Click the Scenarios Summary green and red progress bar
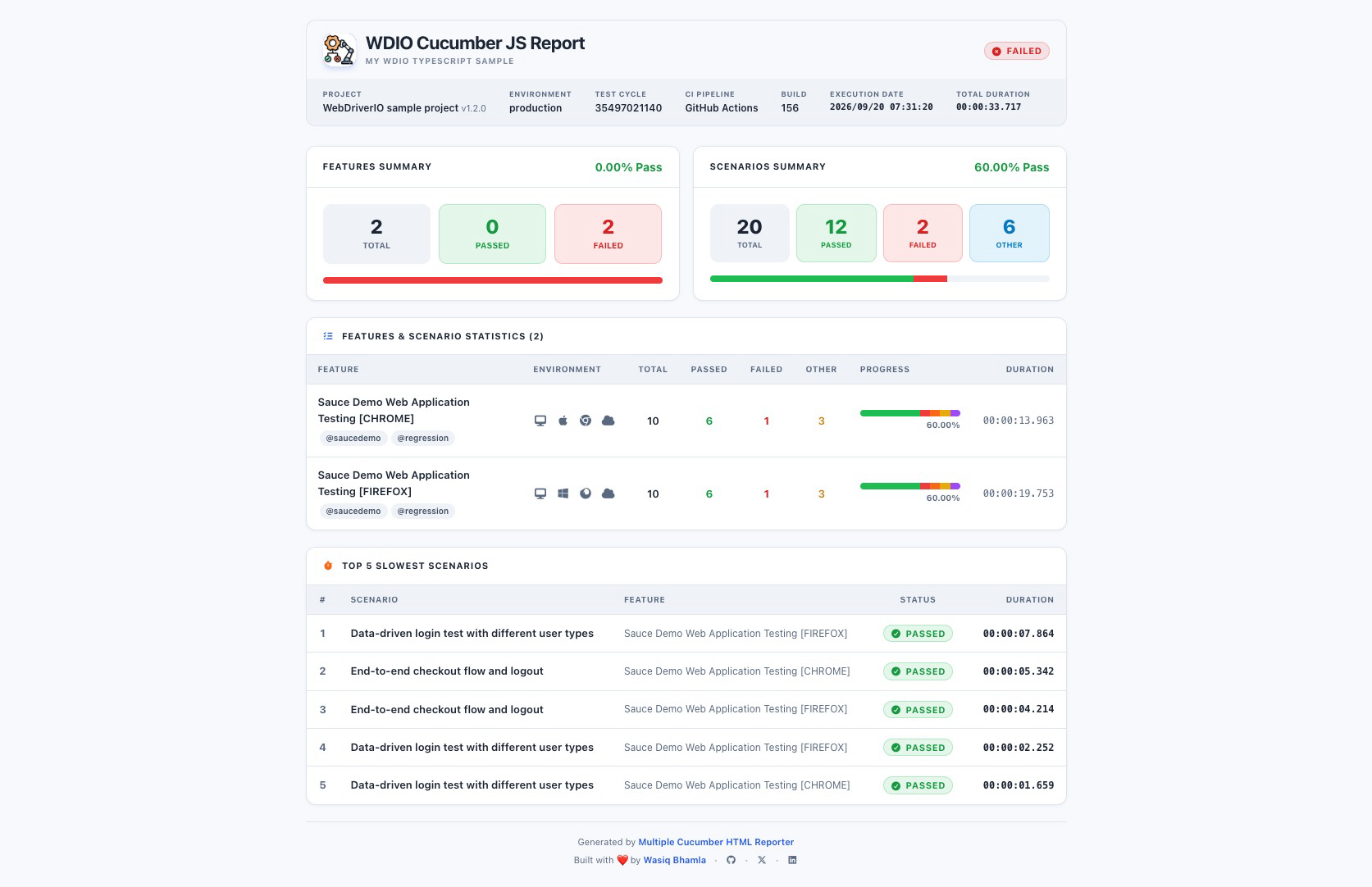The image size is (1372, 887). (880, 279)
